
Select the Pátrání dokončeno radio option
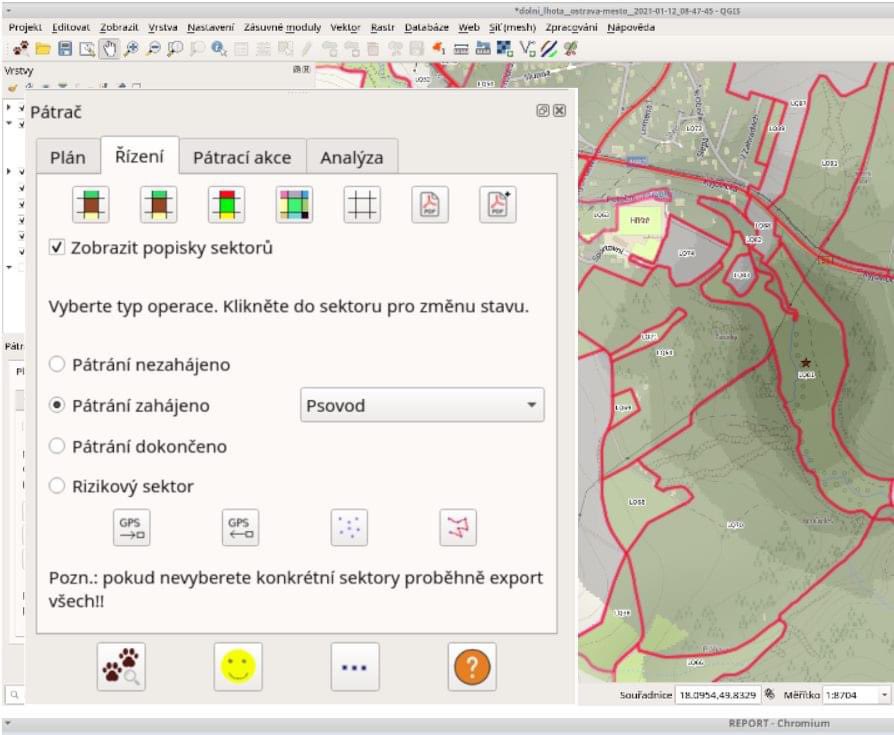(57, 446)
